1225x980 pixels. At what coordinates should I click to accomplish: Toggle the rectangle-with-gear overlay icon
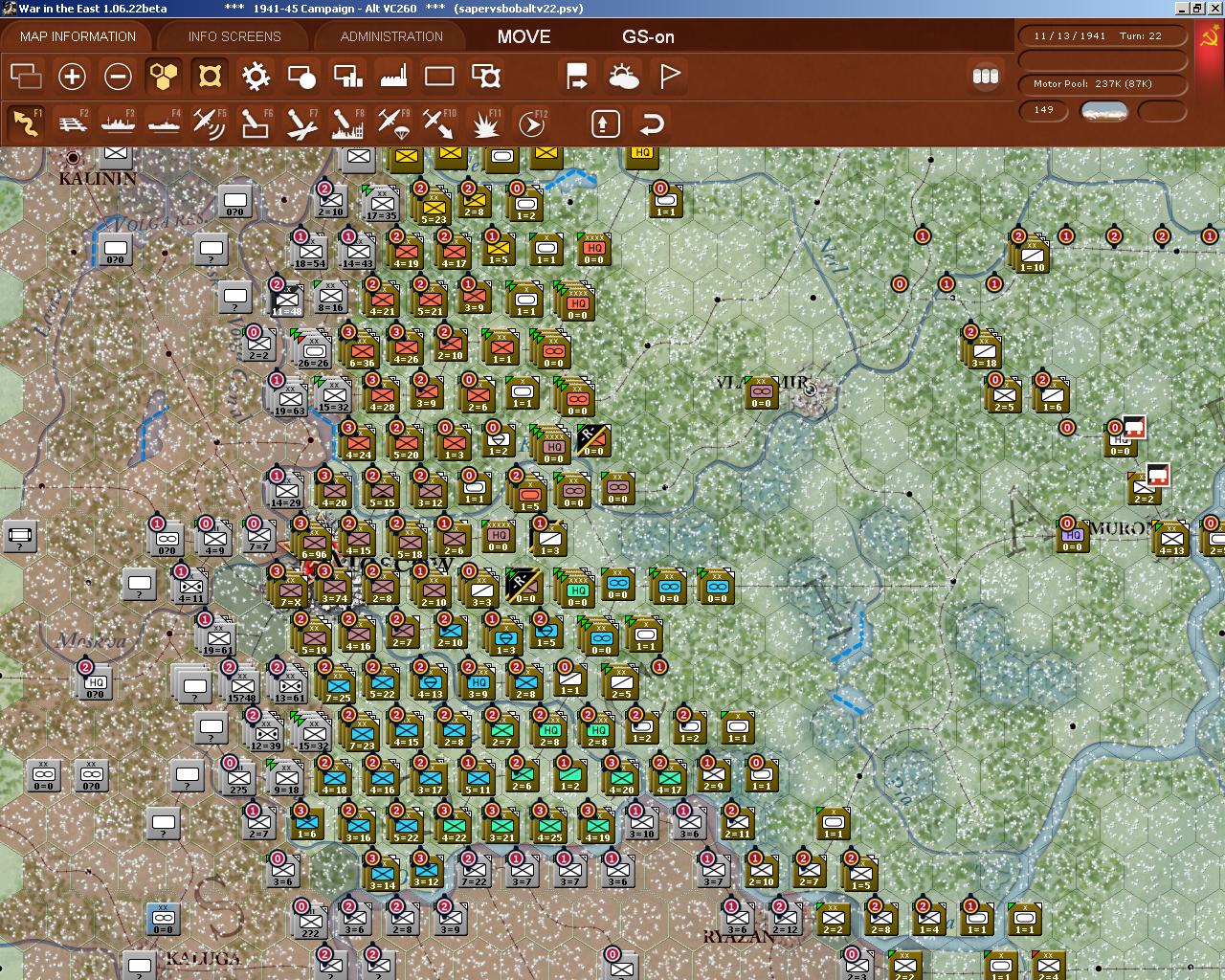click(x=486, y=76)
